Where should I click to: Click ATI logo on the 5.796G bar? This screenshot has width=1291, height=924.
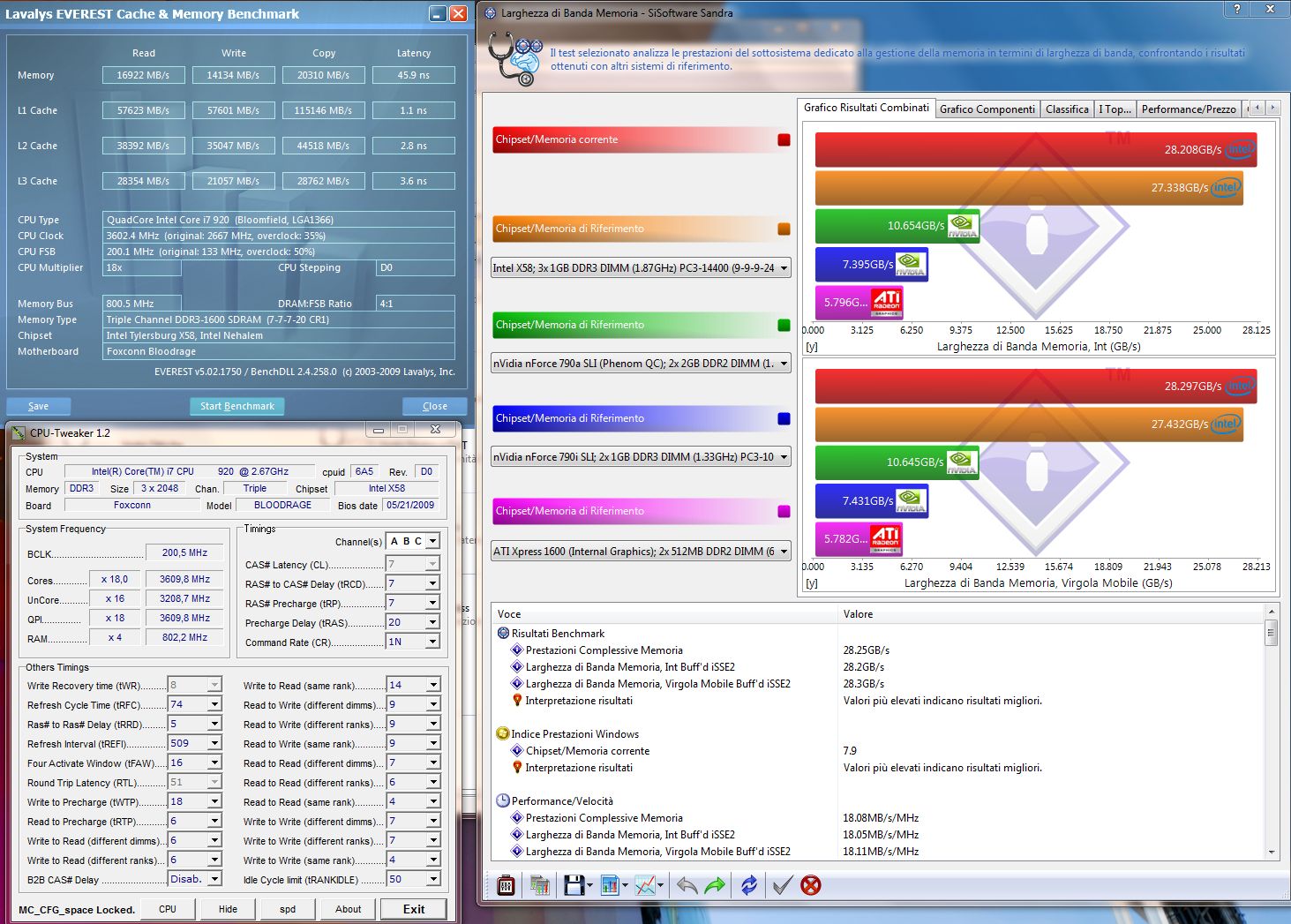pyautogui.click(x=886, y=302)
